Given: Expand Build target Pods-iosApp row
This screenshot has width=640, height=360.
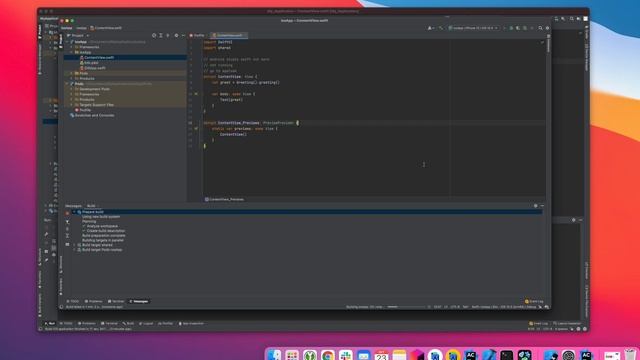Looking at the screenshot, I should pyautogui.click(x=74, y=250).
